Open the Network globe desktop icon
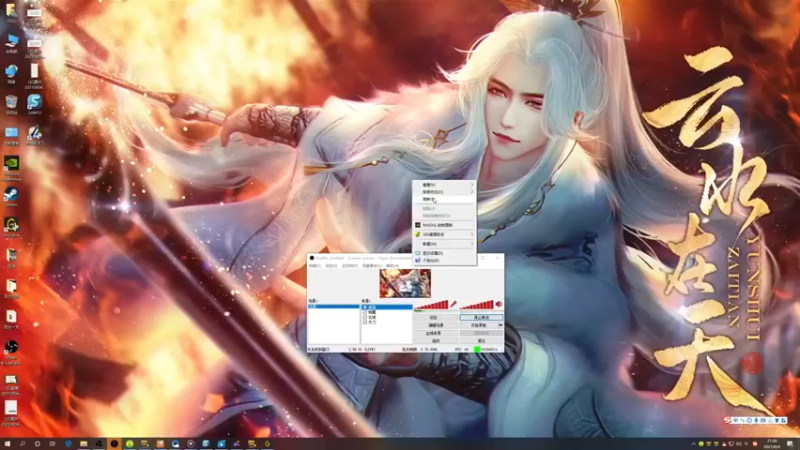 click(x=11, y=74)
